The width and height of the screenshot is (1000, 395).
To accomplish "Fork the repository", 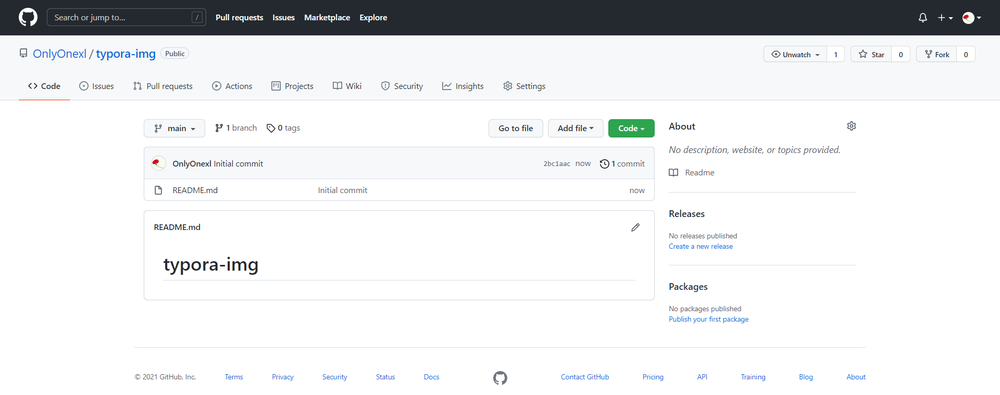I will coord(936,55).
